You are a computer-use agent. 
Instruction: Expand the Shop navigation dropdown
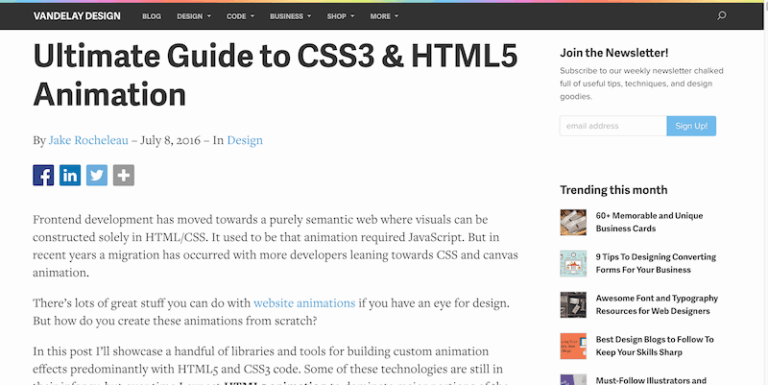point(340,16)
